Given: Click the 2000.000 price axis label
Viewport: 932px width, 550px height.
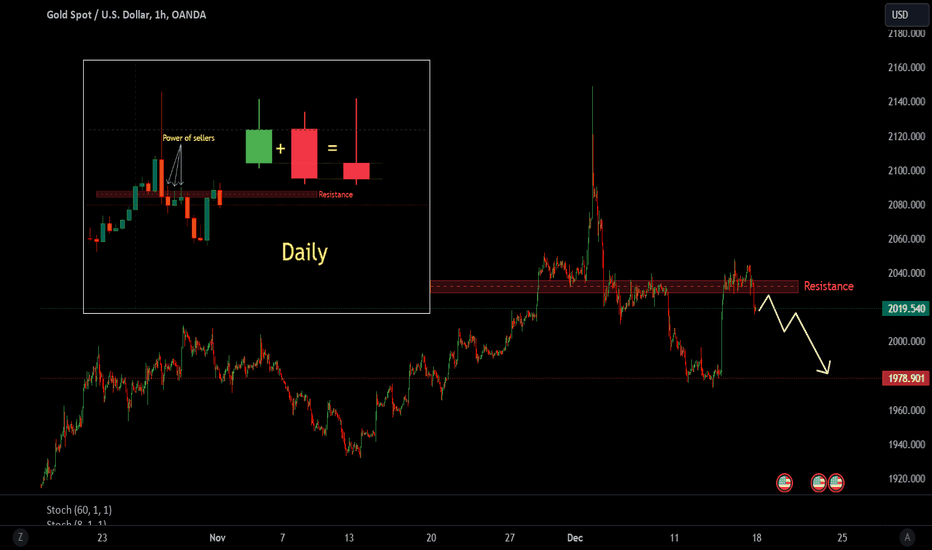Looking at the screenshot, I should (x=906, y=341).
